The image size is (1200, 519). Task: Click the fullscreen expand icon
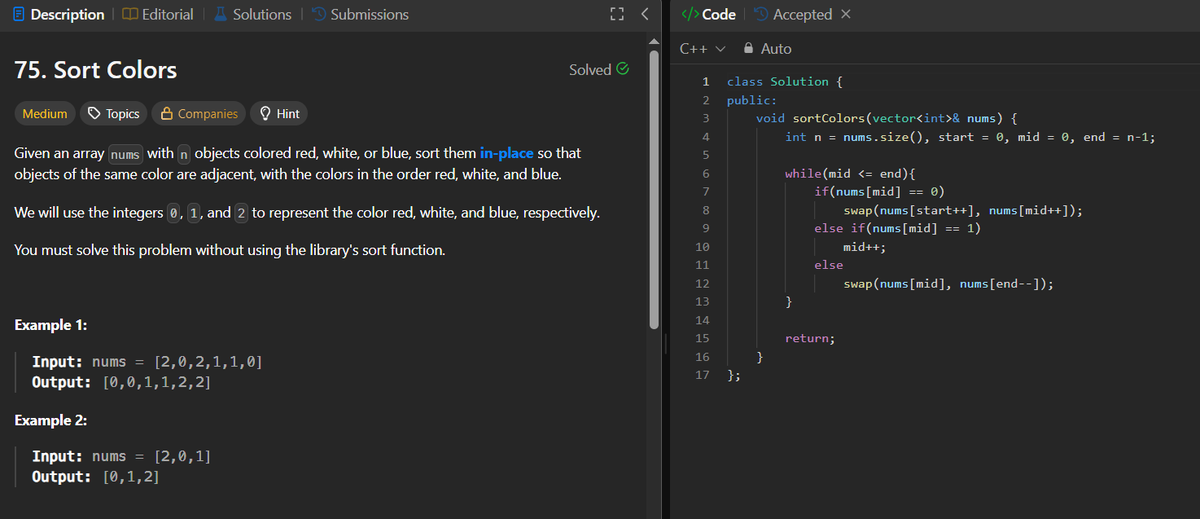point(616,14)
